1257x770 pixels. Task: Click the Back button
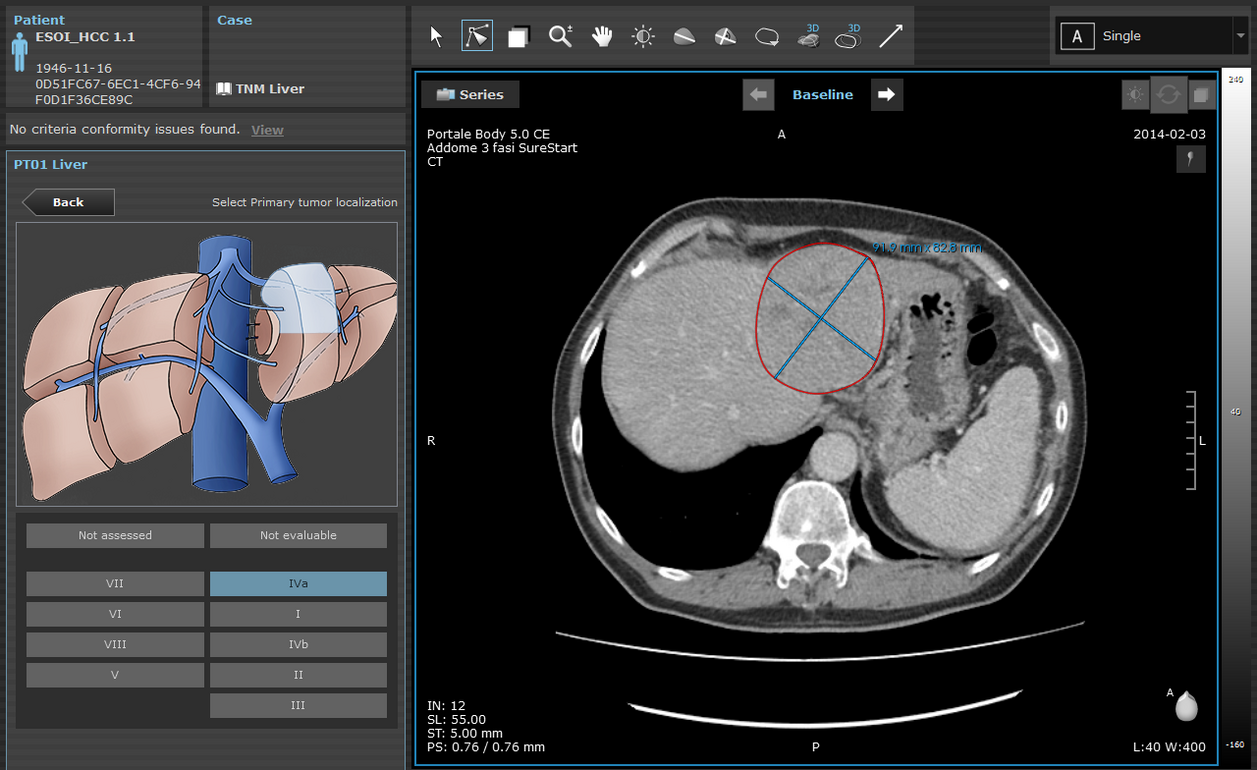[x=68, y=202]
